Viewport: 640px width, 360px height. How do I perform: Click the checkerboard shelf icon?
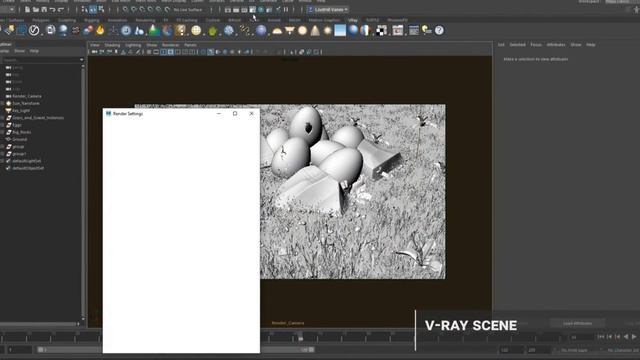pyautogui.click(x=381, y=30)
